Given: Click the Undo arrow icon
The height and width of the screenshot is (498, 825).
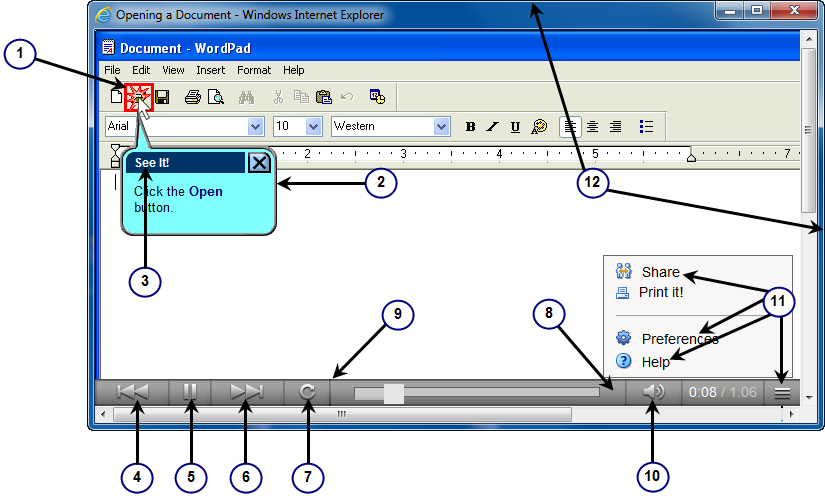Looking at the screenshot, I should tap(347, 97).
